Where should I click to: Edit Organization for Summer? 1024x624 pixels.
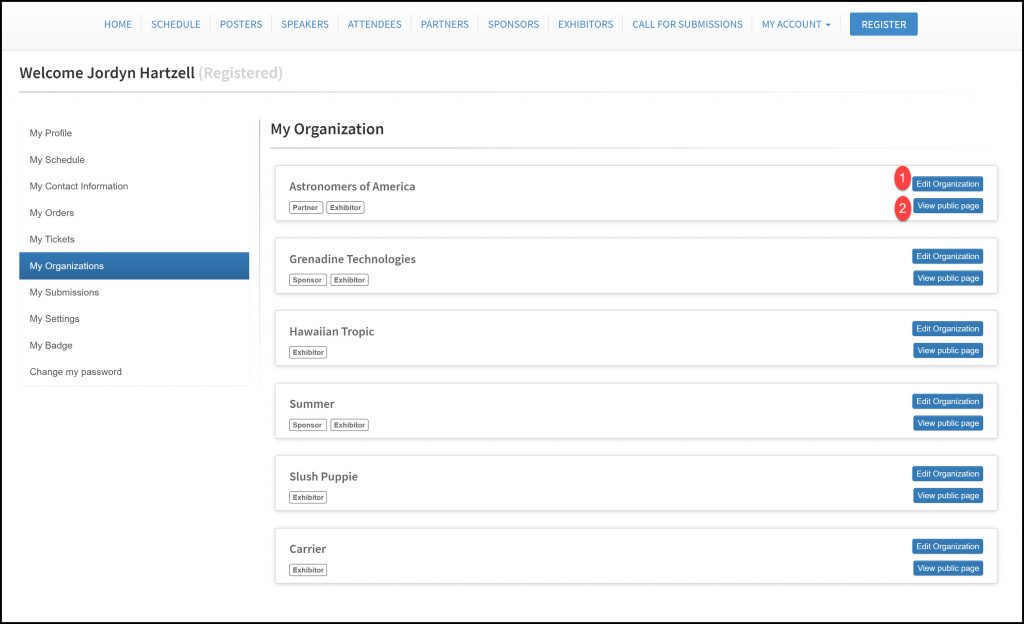(x=947, y=401)
